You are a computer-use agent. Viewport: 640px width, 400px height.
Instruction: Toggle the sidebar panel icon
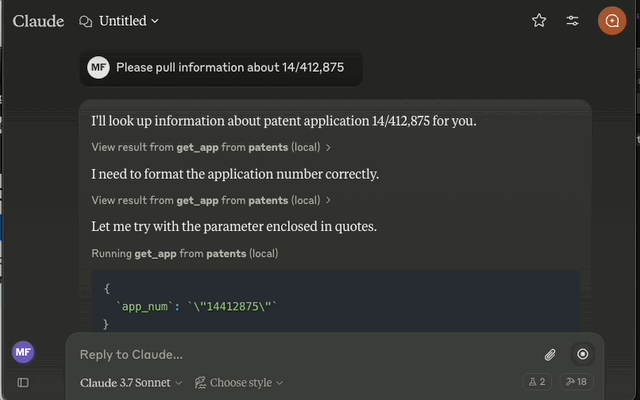coord(23,382)
